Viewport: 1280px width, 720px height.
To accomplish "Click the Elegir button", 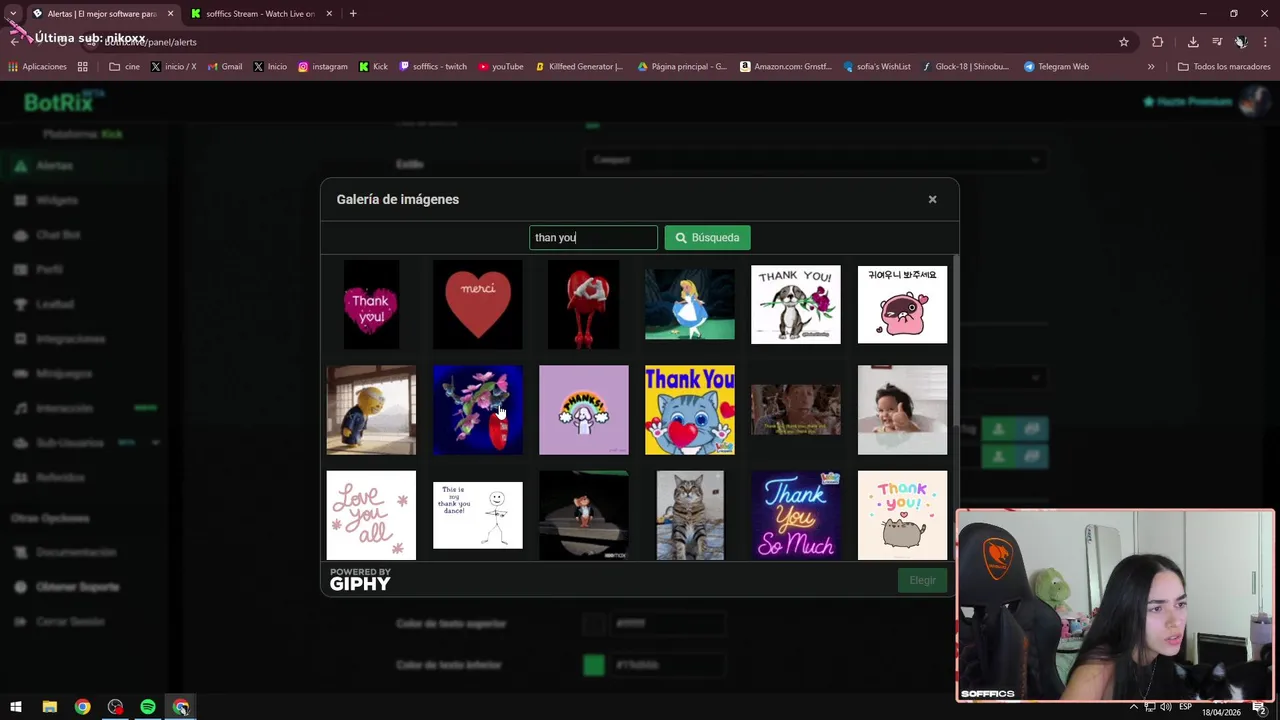I will tap(922, 580).
